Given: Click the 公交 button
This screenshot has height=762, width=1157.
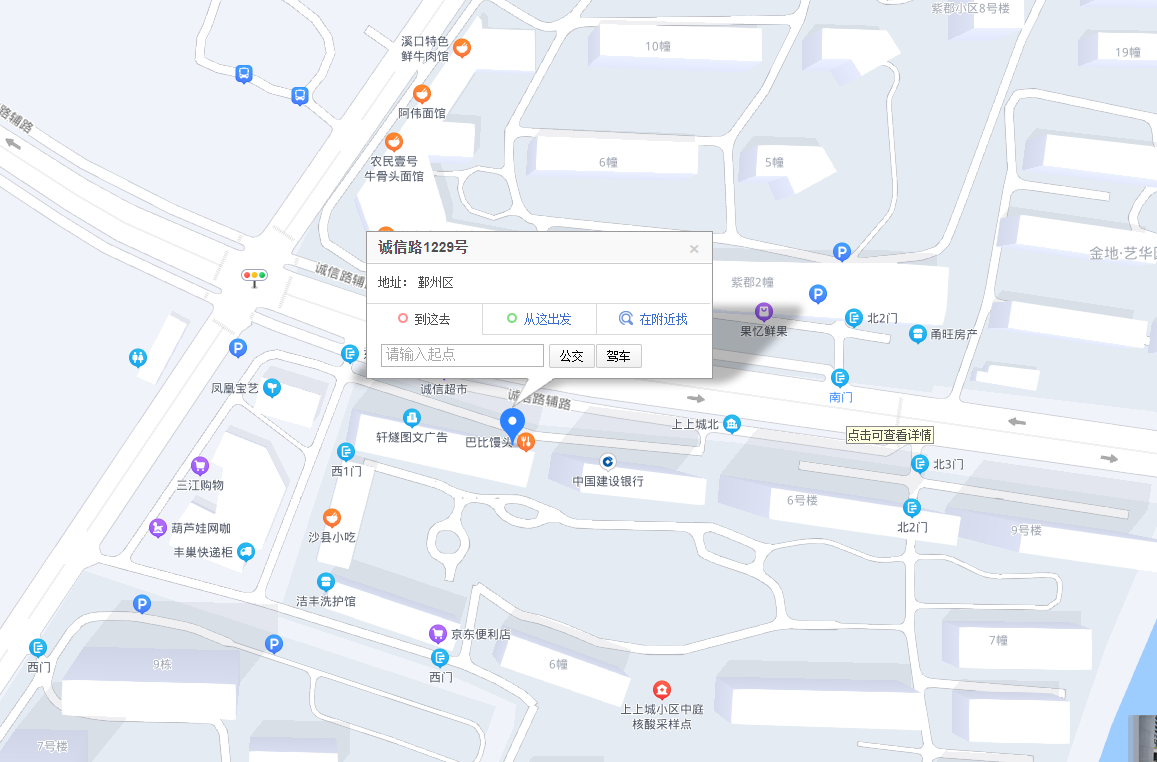Looking at the screenshot, I should tap(571, 356).
